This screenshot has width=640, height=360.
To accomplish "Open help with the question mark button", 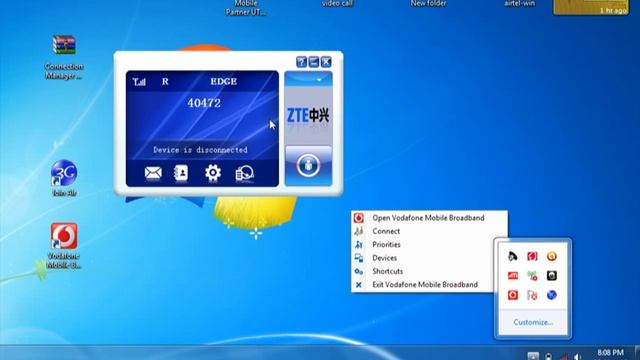I will 301,62.
